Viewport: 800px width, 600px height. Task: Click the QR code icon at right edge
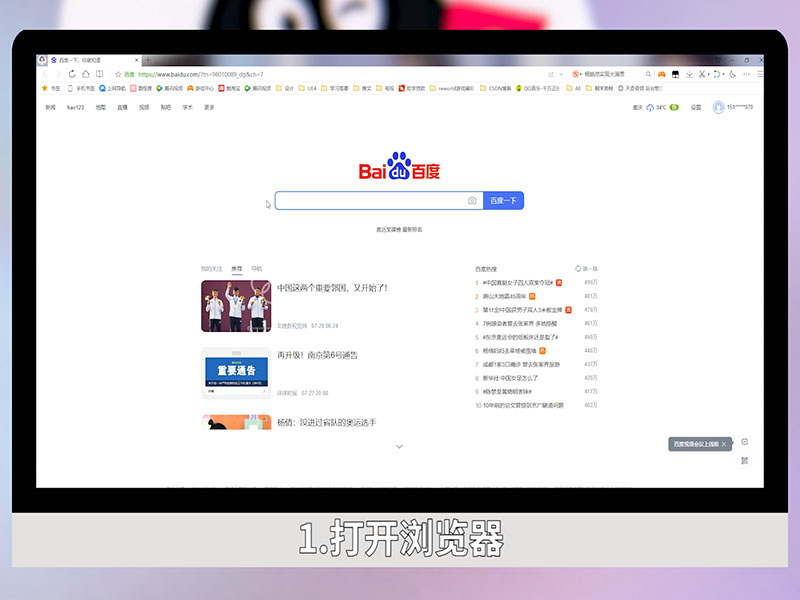tap(745, 461)
